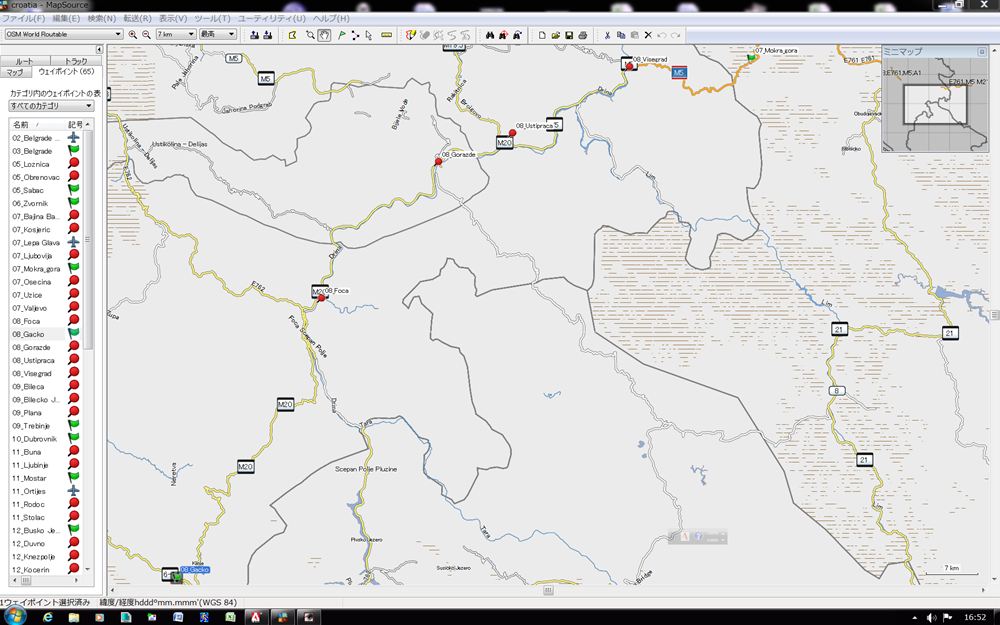Sort the list by 記号 column header
The height and width of the screenshot is (625, 1000).
[x=75, y=124]
